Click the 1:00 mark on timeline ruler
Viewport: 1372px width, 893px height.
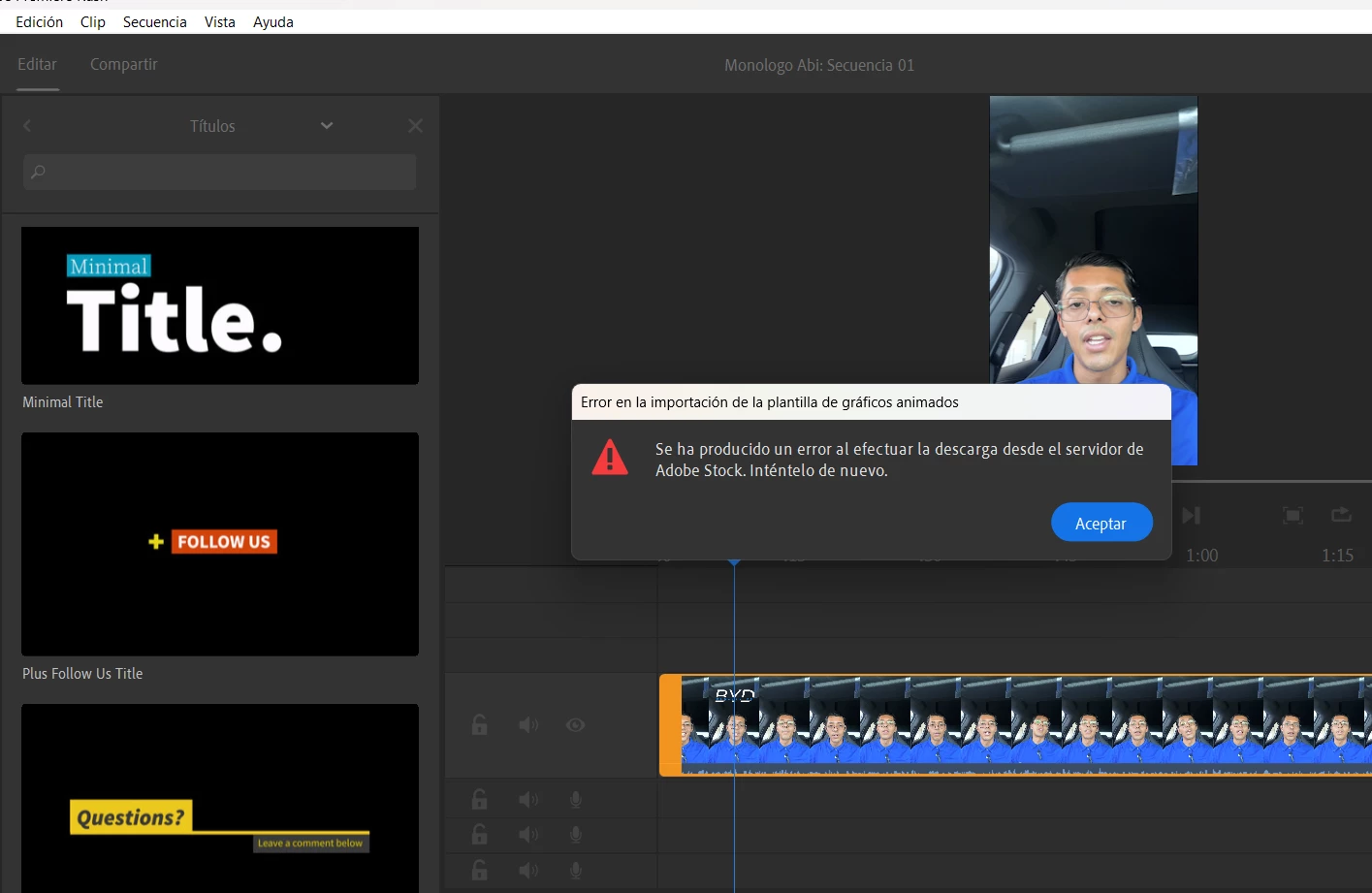[1202, 556]
